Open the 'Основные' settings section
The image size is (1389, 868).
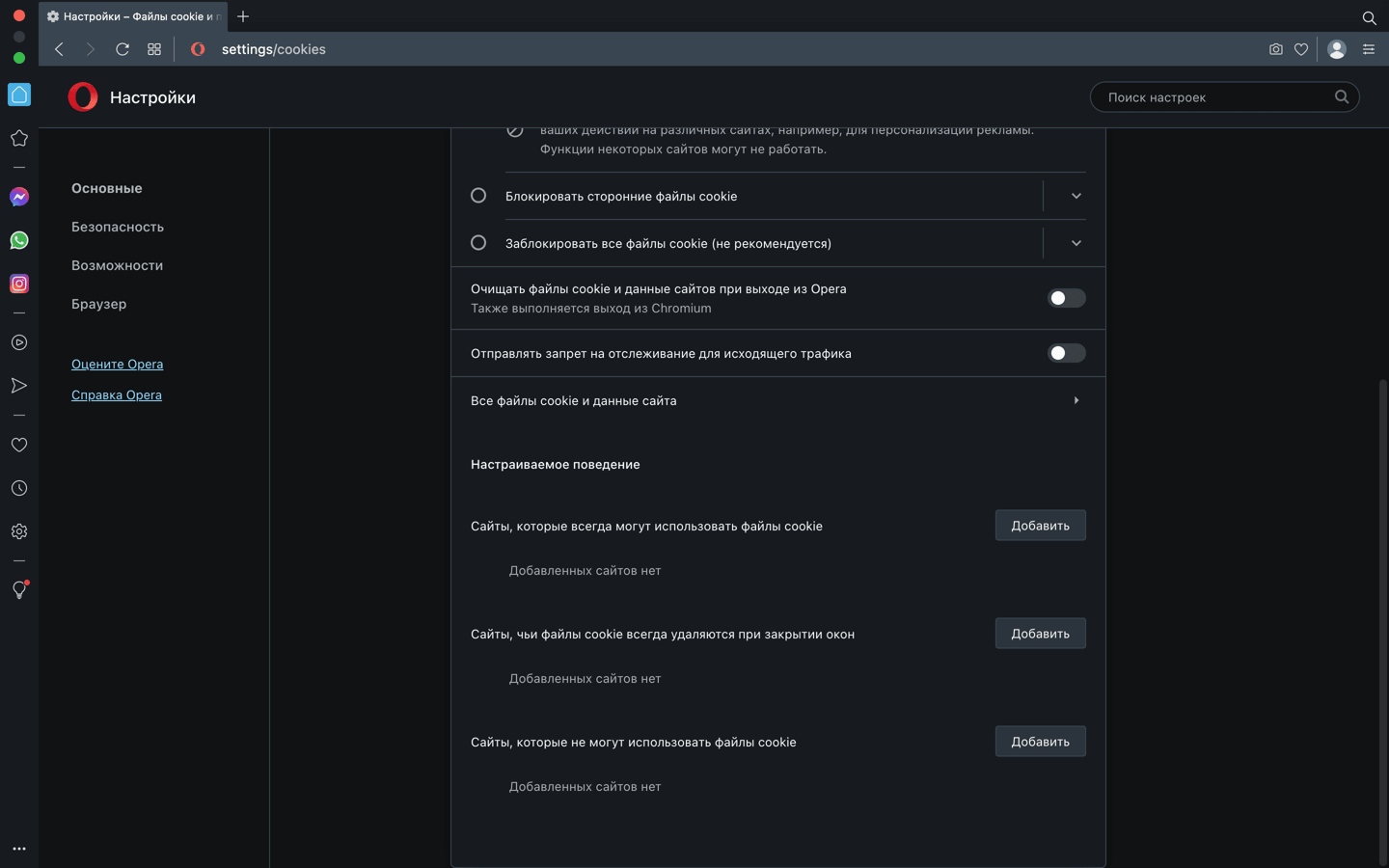(x=107, y=188)
